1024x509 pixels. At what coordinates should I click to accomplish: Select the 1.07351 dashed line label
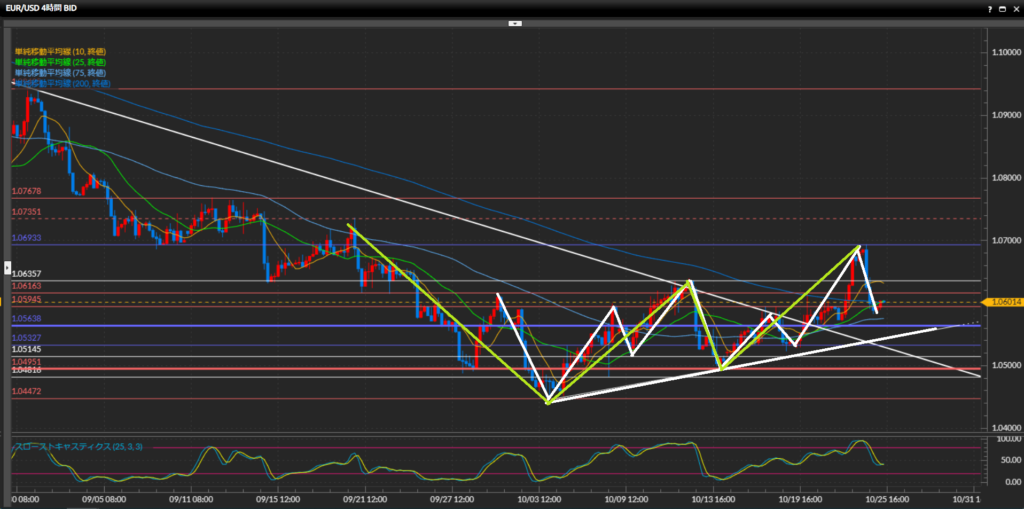26,212
